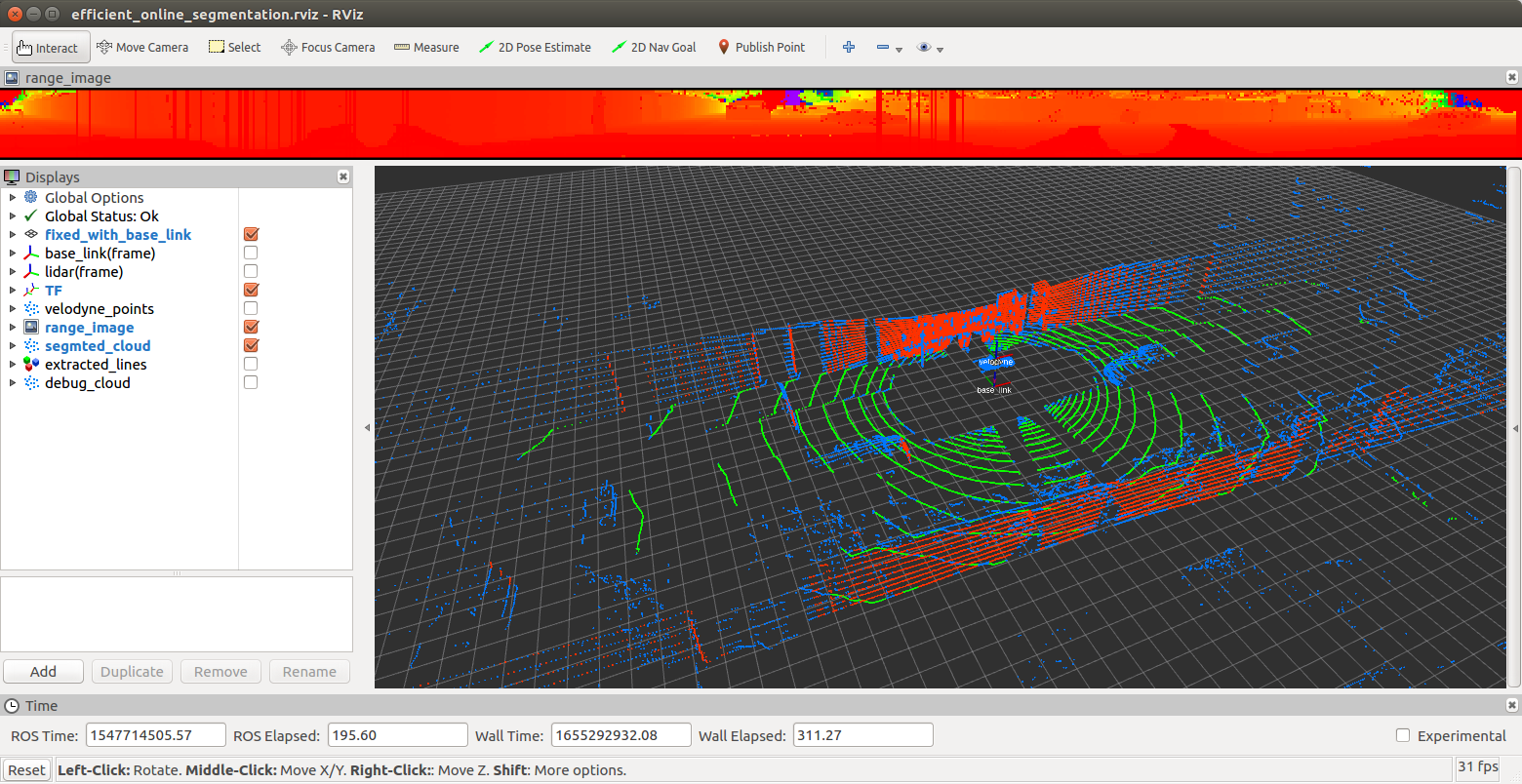This screenshot has width=1522, height=784.
Task: Click the velodyne_points point cloud icon
Action: (31, 308)
